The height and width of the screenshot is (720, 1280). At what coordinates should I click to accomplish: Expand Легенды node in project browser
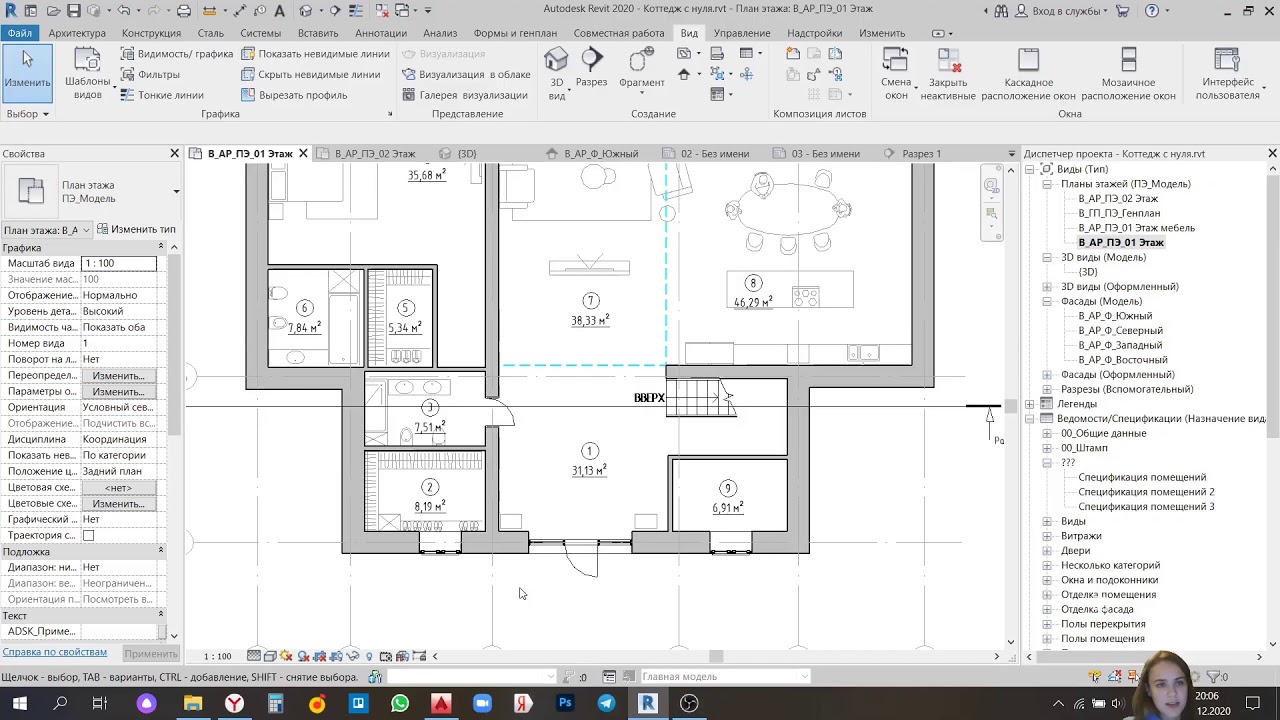1030,404
